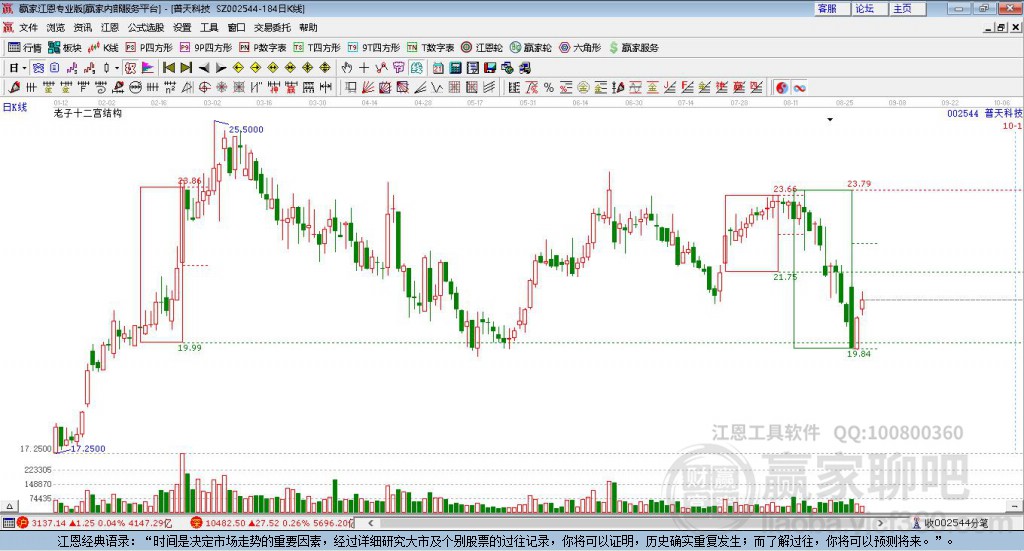Collapse volume panel with small triangle button

[9, 506]
